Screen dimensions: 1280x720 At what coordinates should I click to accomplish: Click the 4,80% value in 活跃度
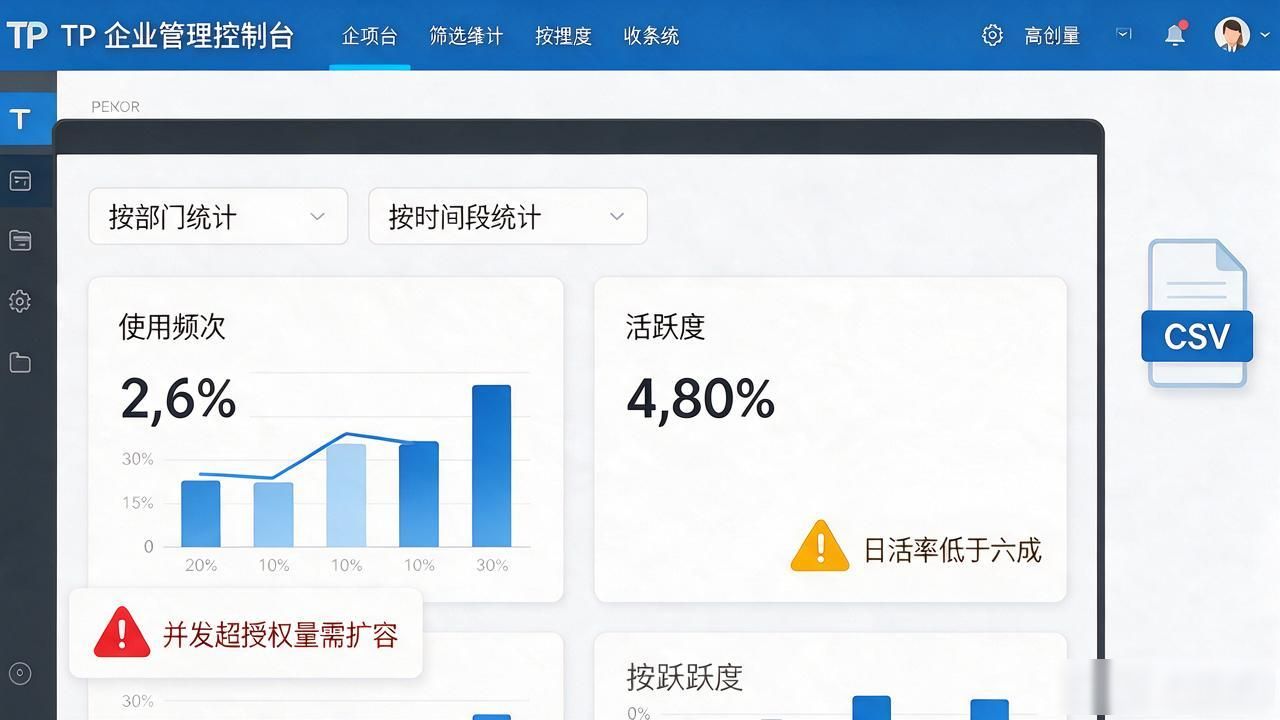point(700,398)
